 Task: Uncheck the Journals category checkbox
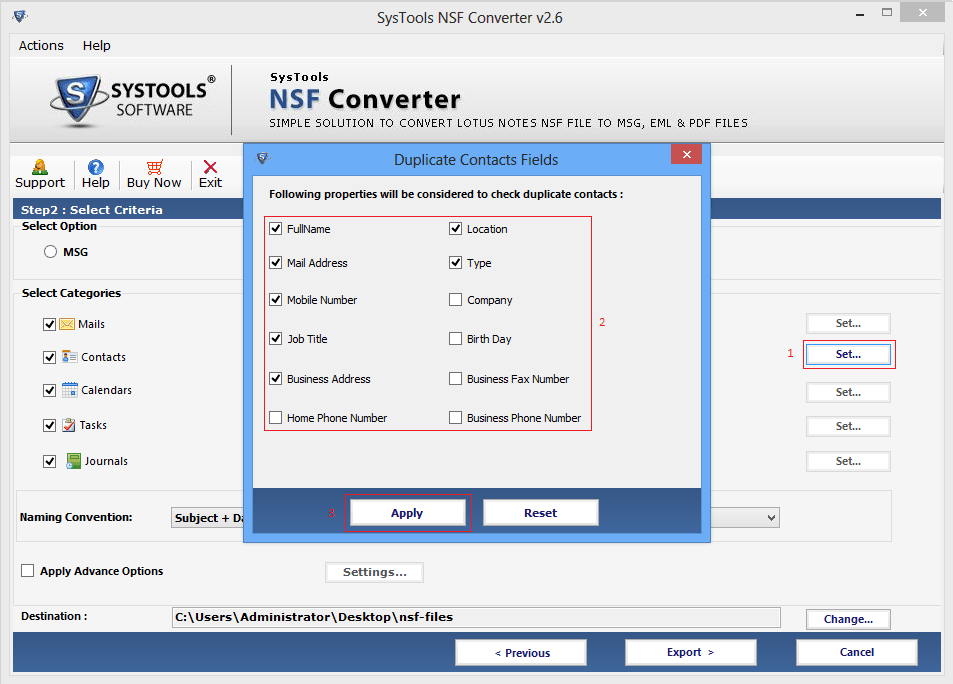pyautogui.click(x=50, y=461)
